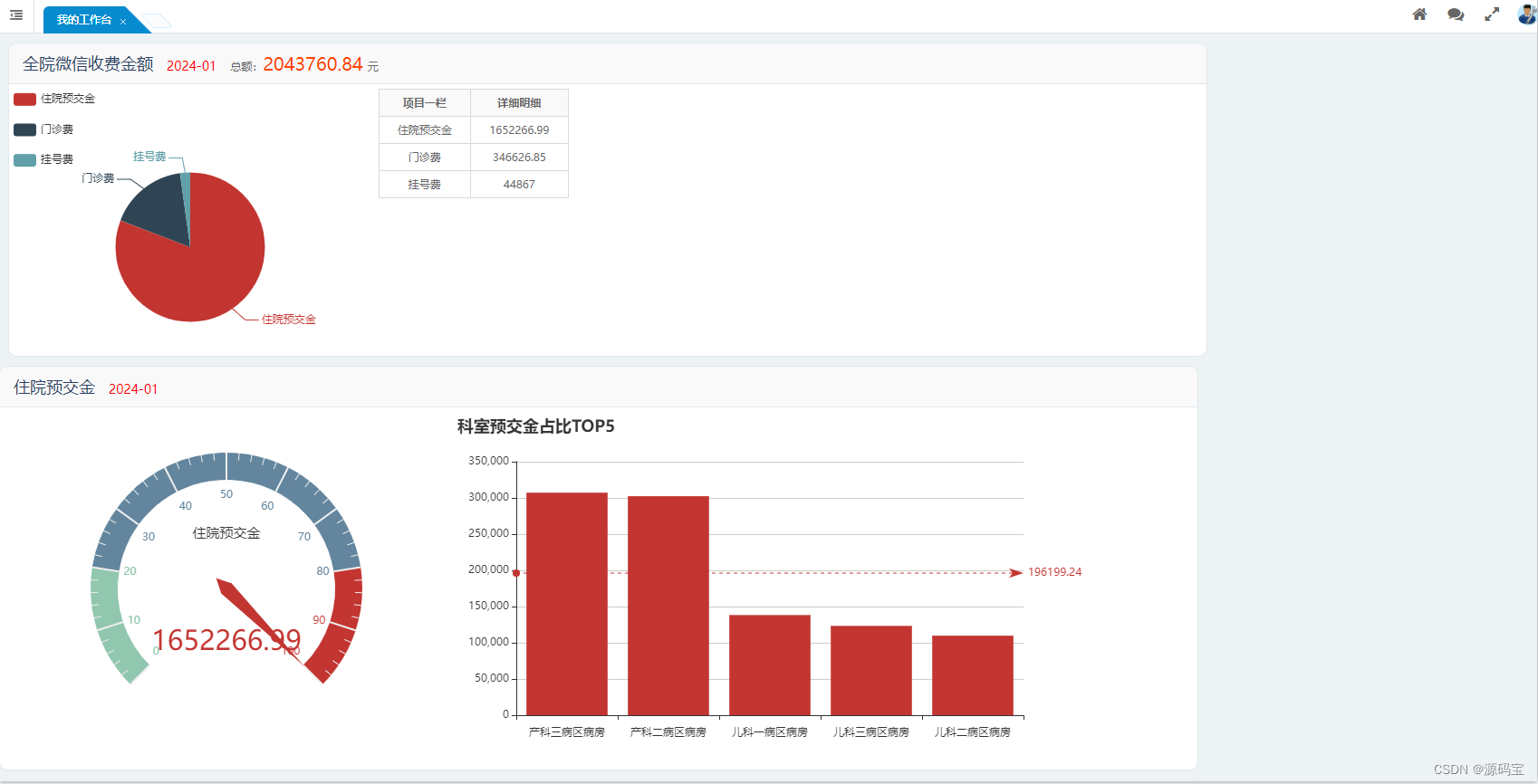The width and height of the screenshot is (1538, 784).
Task: Switch to the 我的工作台 tab
Action: coord(84,20)
